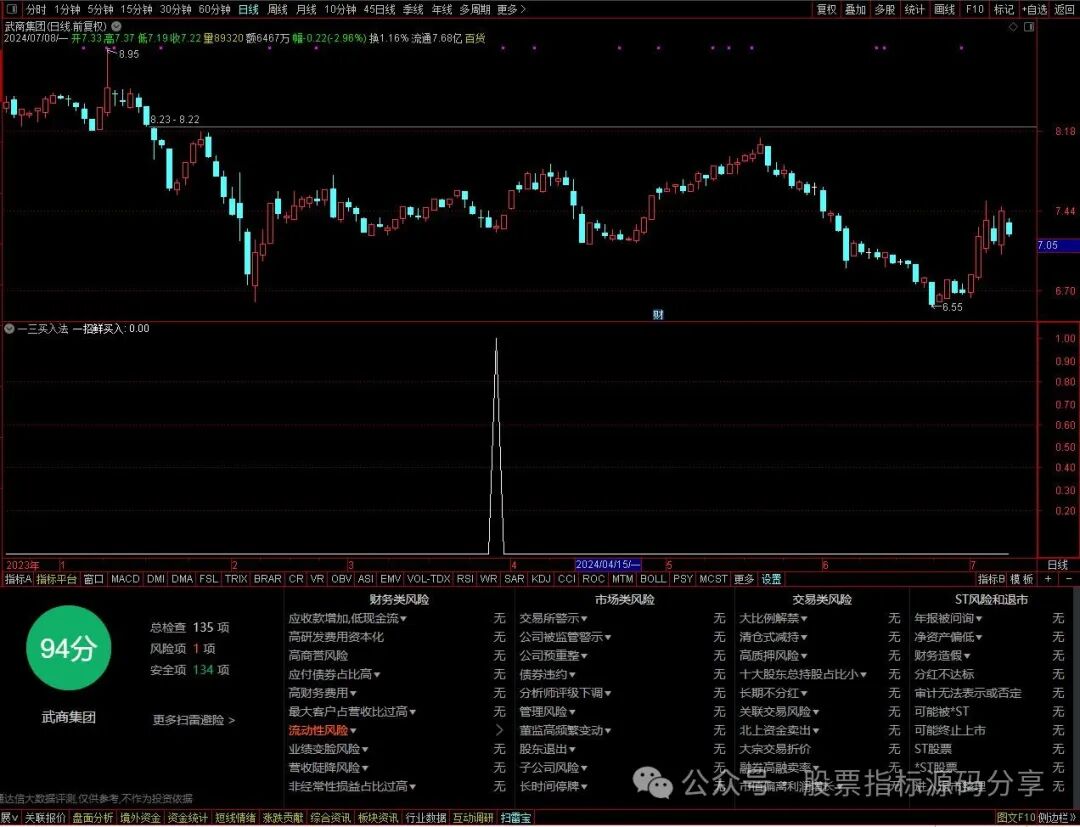This screenshot has height=827, width=1080.
Task: Expand 流动性风险 risk item
Action: 322,731
